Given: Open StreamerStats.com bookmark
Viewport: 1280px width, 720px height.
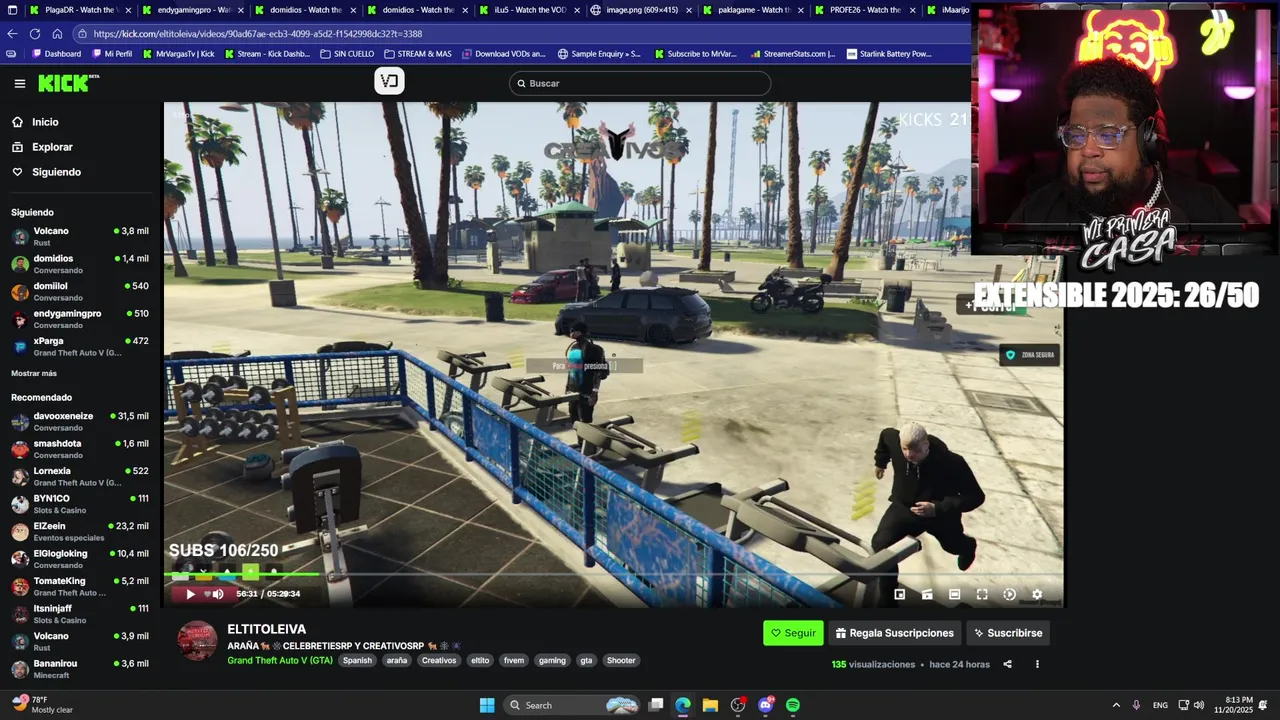Looking at the screenshot, I should (x=792, y=54).
